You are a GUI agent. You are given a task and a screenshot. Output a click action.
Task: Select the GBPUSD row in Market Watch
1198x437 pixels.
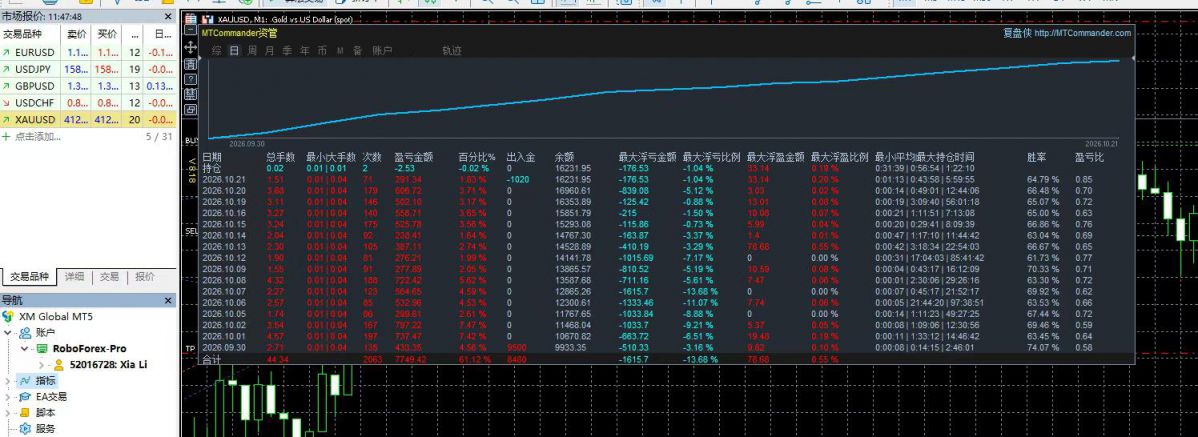click(x=89, y=86)
